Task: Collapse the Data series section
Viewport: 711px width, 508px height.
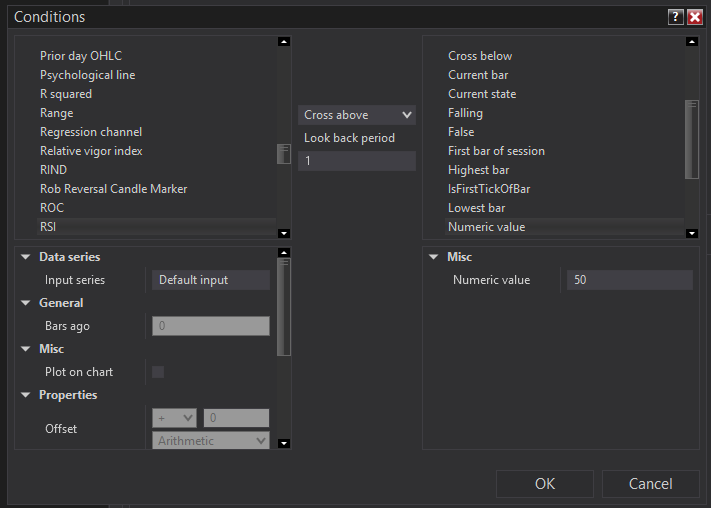Action: click(x=24, y=257)
